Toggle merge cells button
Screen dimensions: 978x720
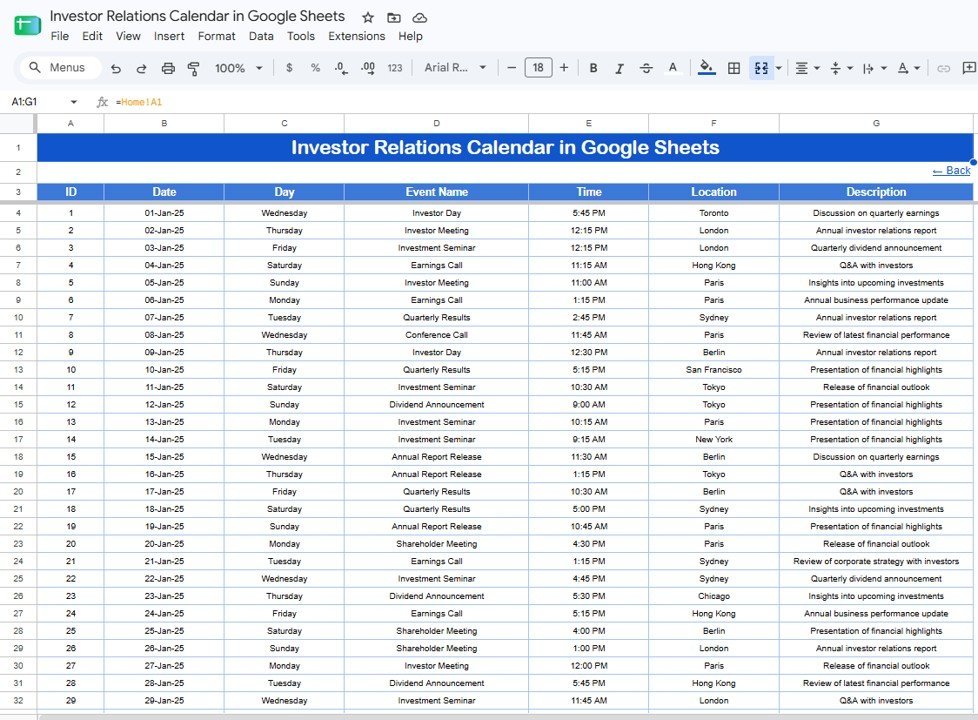(761, 68)
